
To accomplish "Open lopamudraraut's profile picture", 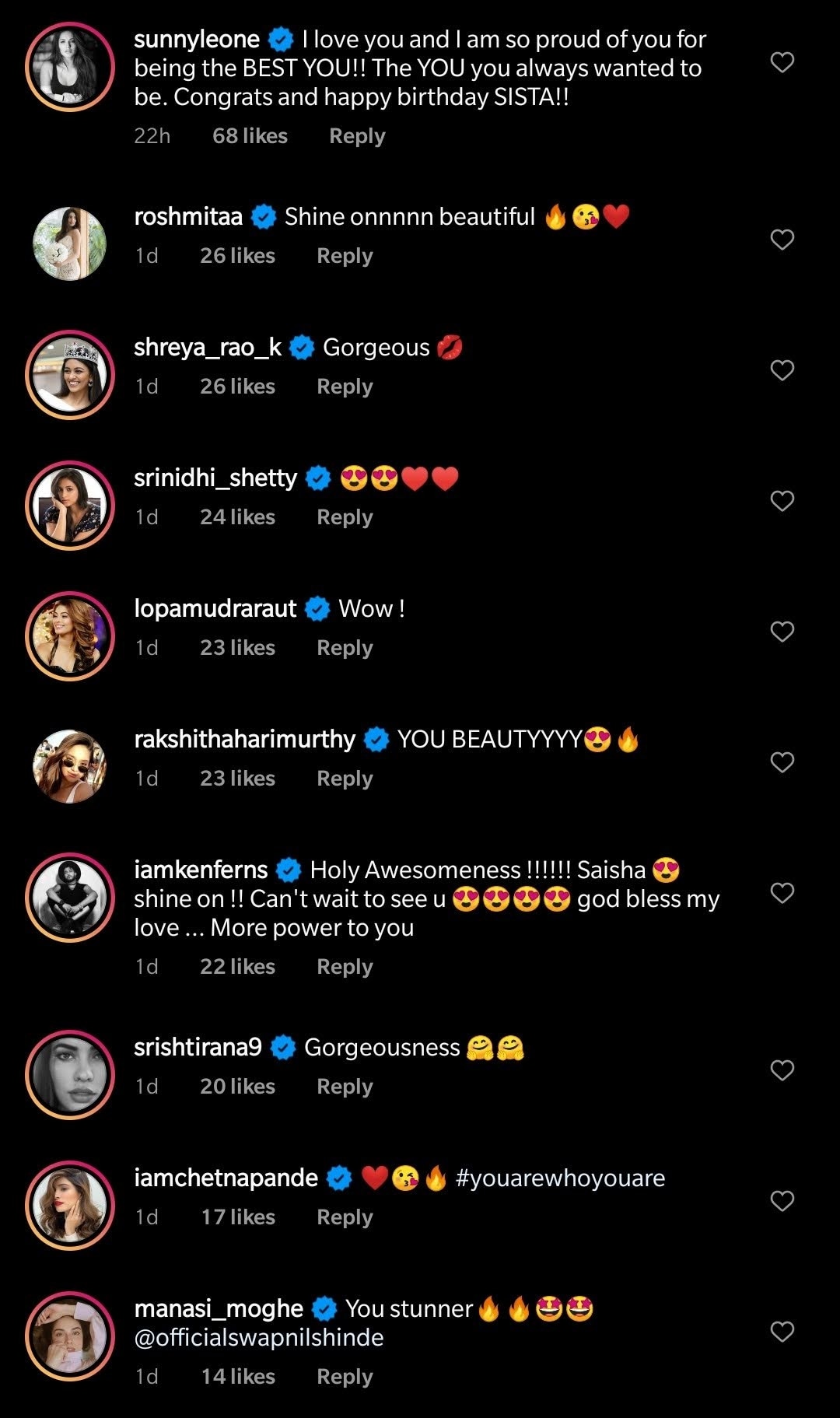I will (x=70, y=636).
